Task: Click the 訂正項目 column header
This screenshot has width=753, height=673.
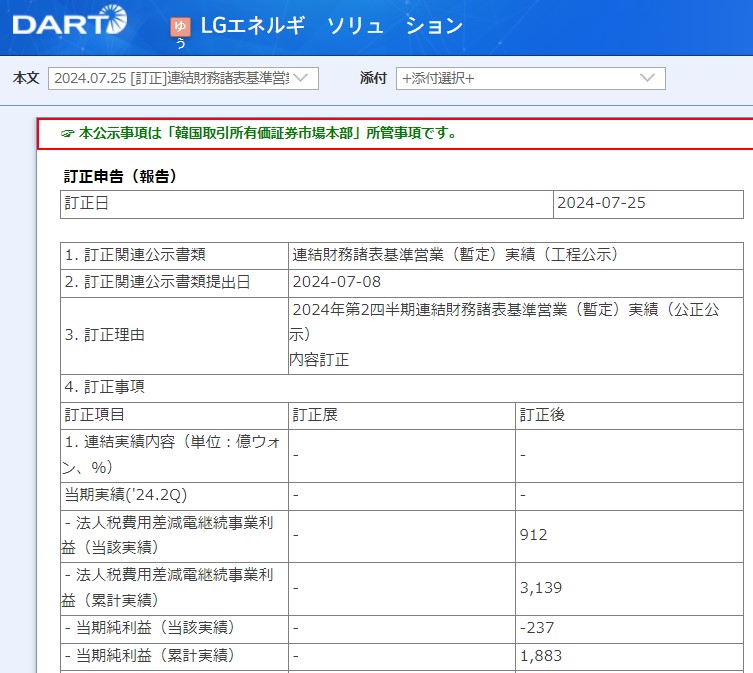Action: coord(94,414)
